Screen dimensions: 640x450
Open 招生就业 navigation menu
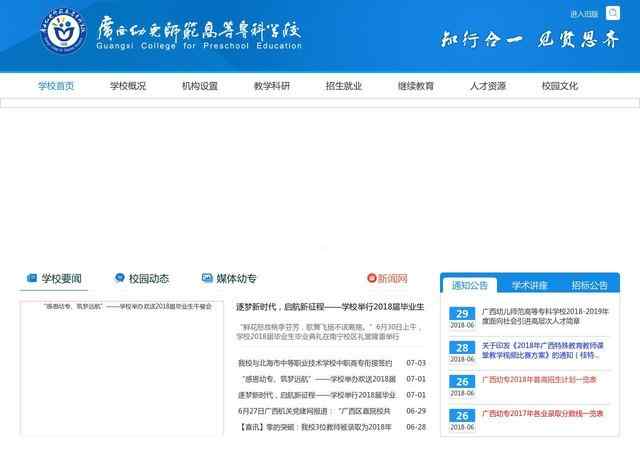(344, 86)
